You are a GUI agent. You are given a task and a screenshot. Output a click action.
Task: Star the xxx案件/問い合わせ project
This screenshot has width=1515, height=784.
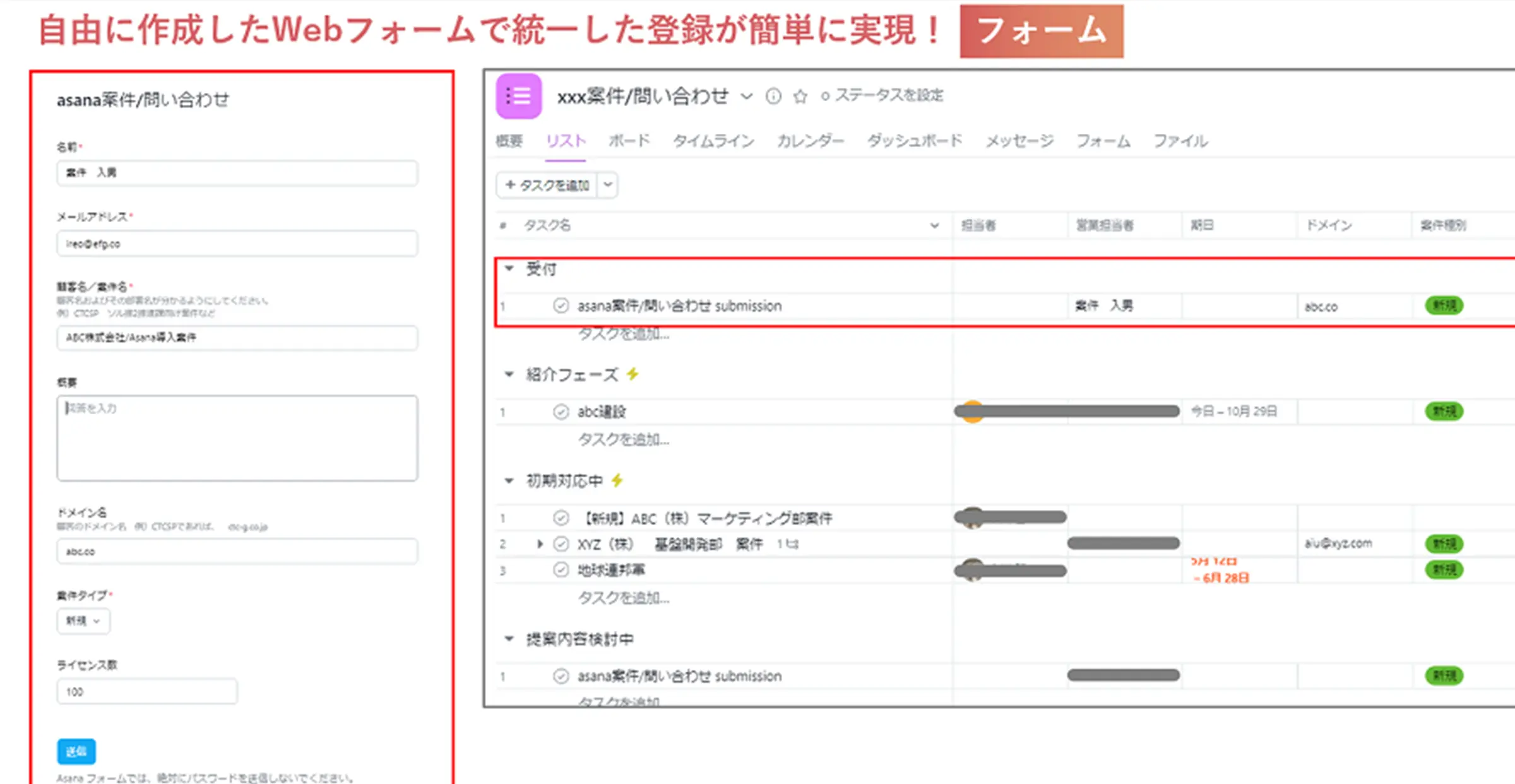[800, 96]
